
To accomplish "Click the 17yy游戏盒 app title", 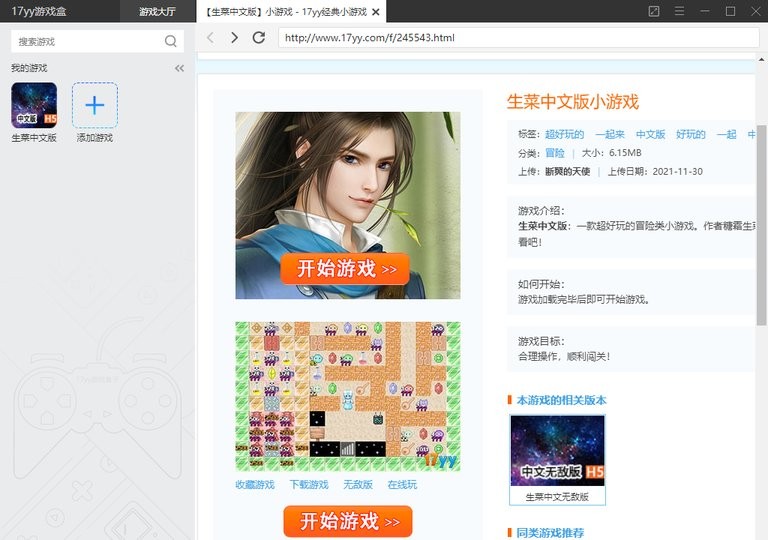I will (x=39, y=11).
